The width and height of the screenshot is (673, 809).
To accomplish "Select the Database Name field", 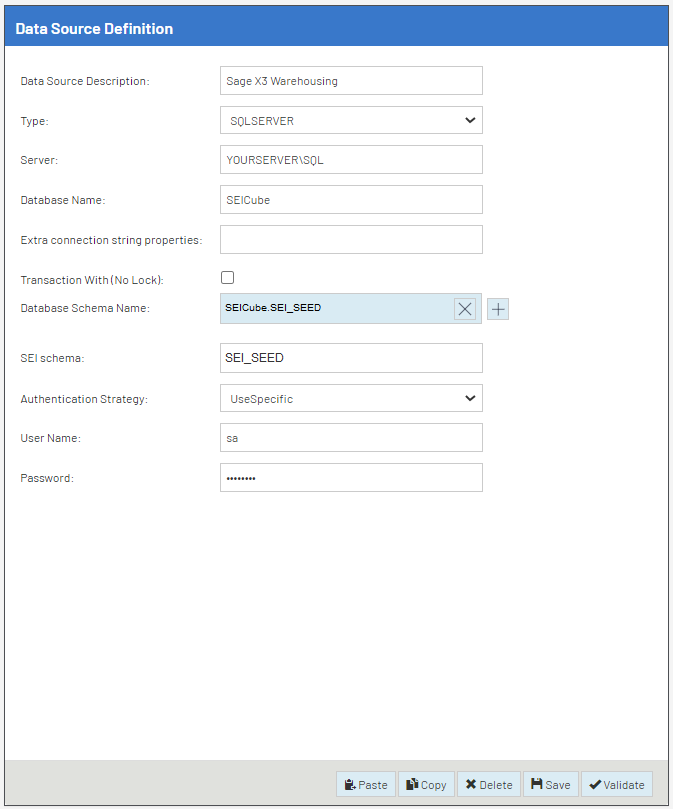I will point(351,200).
